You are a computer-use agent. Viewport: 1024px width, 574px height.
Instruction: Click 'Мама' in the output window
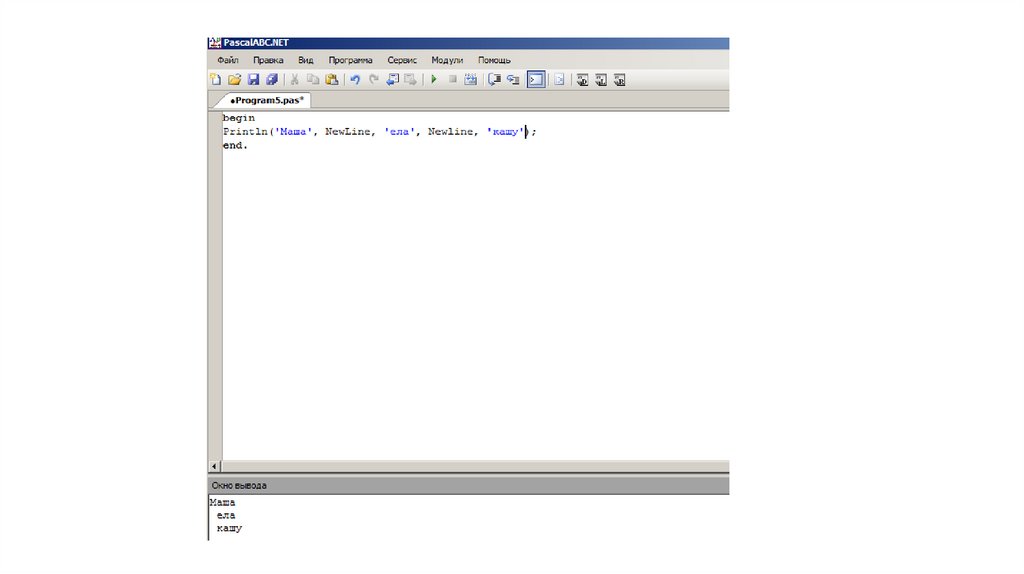point(223,502)
